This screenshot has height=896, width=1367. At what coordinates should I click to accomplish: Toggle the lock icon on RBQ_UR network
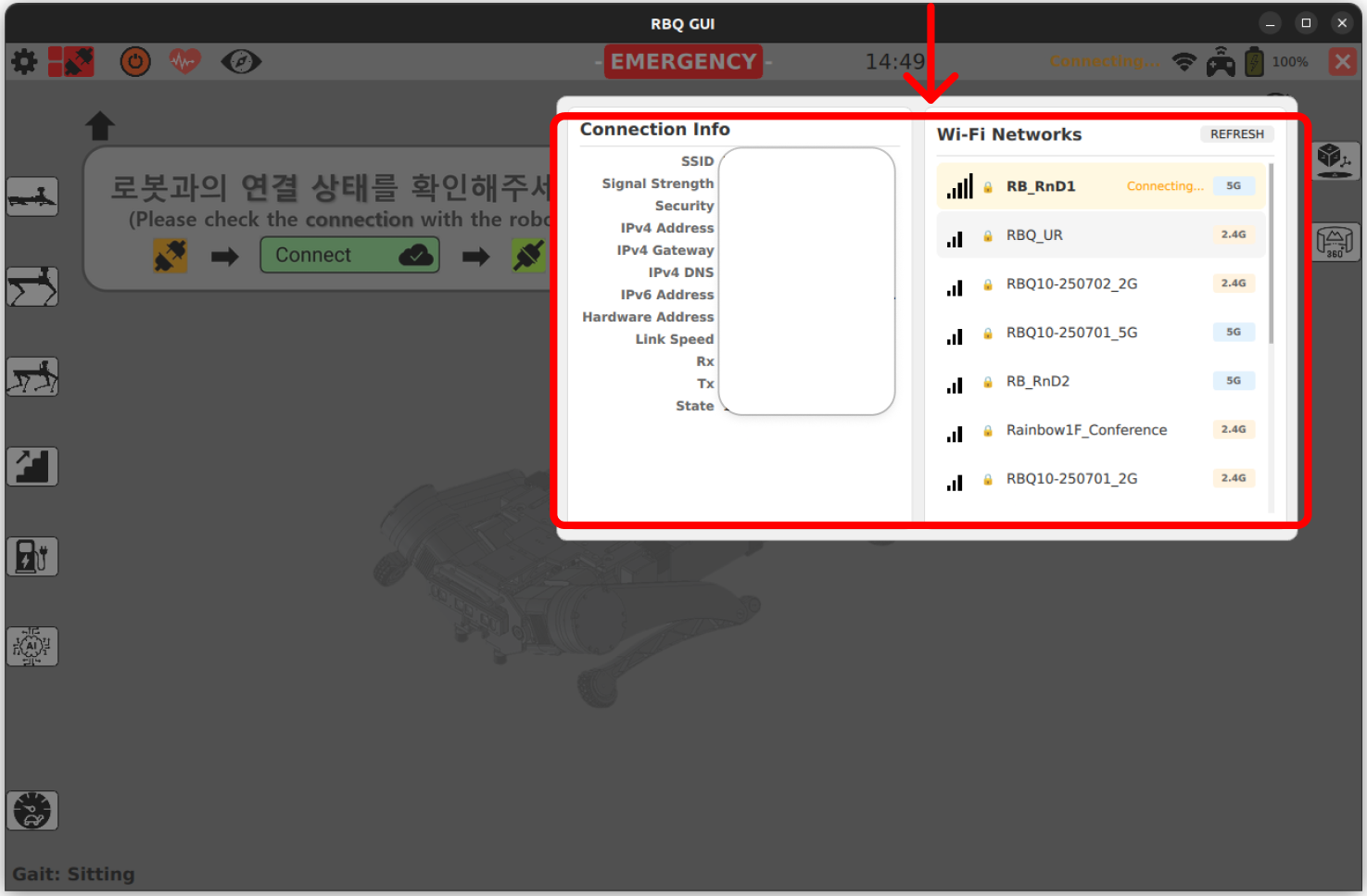coord(987,234)
